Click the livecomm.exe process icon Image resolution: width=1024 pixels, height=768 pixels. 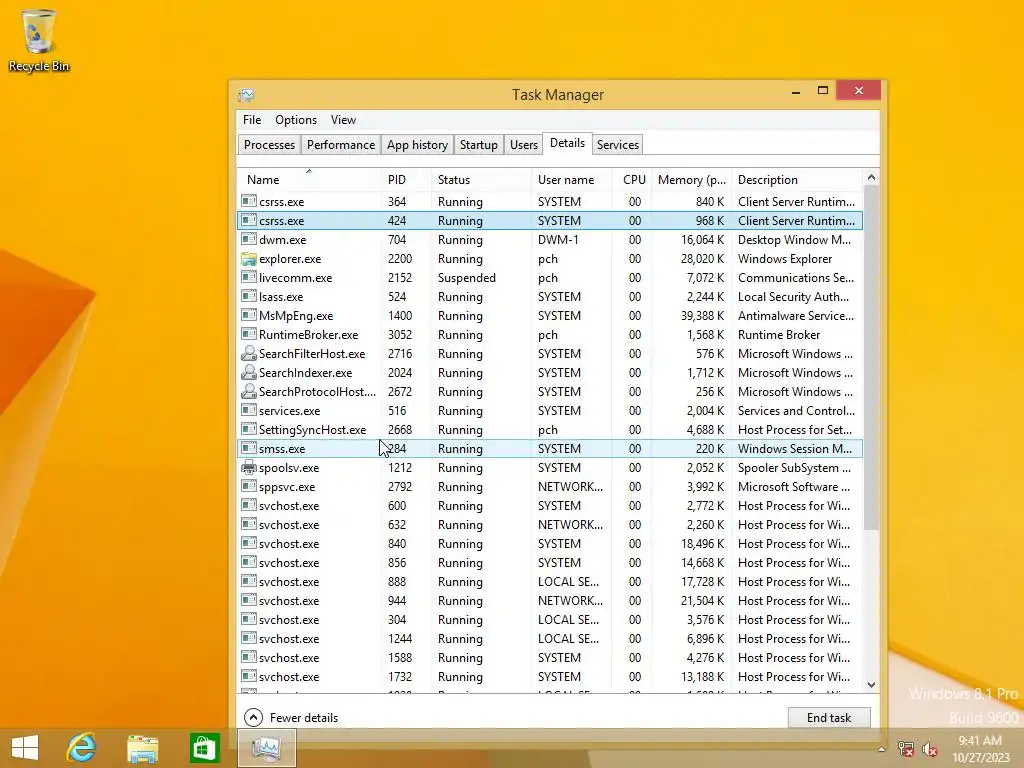tap(248, 278)
